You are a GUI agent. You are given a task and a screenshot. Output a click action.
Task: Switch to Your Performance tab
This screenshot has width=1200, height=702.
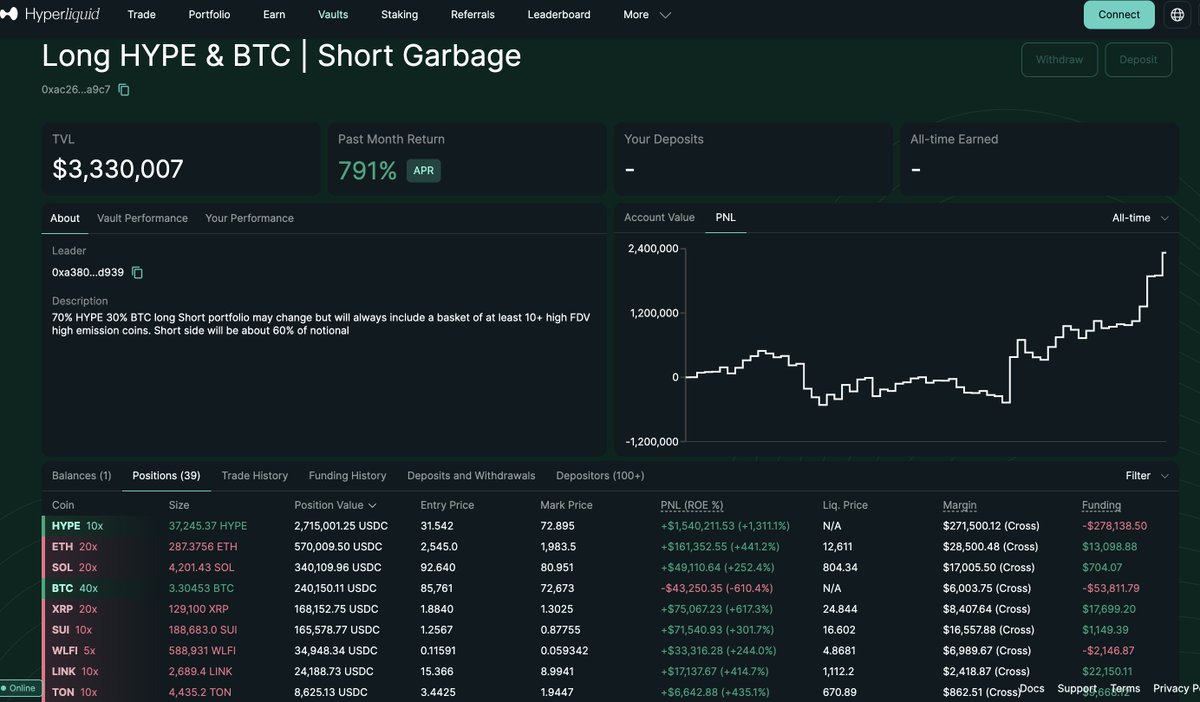[249, 218]
